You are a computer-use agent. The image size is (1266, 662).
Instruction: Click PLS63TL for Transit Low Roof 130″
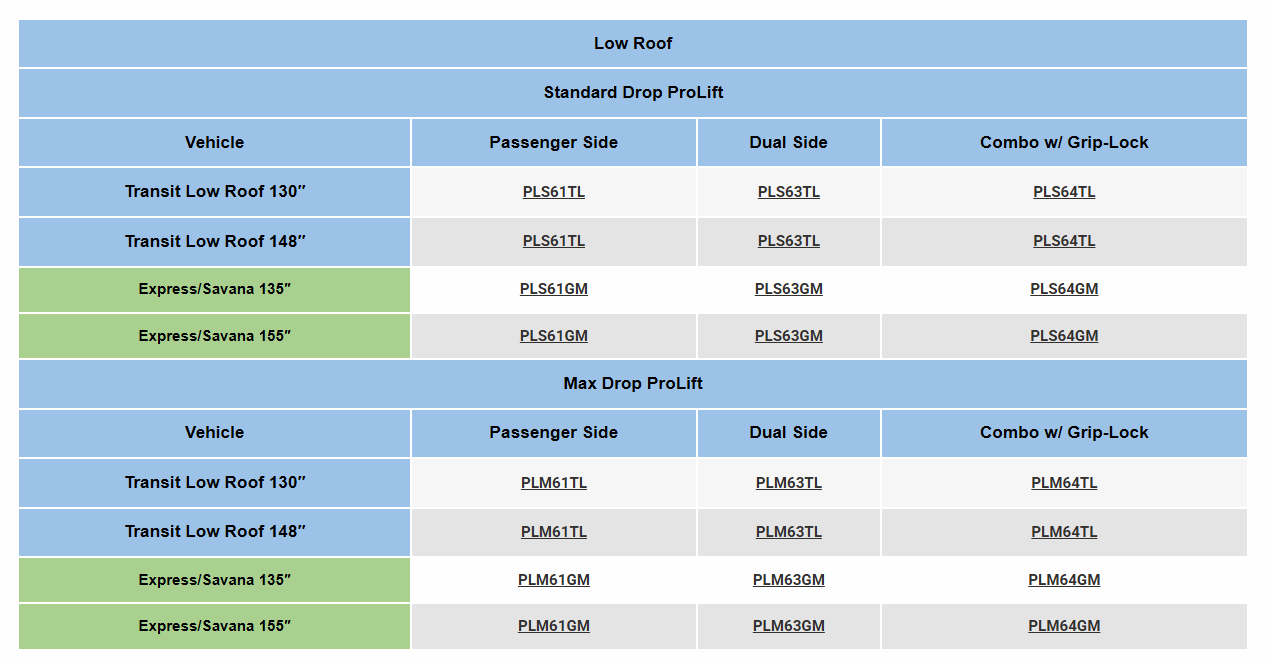coord(788,192)
